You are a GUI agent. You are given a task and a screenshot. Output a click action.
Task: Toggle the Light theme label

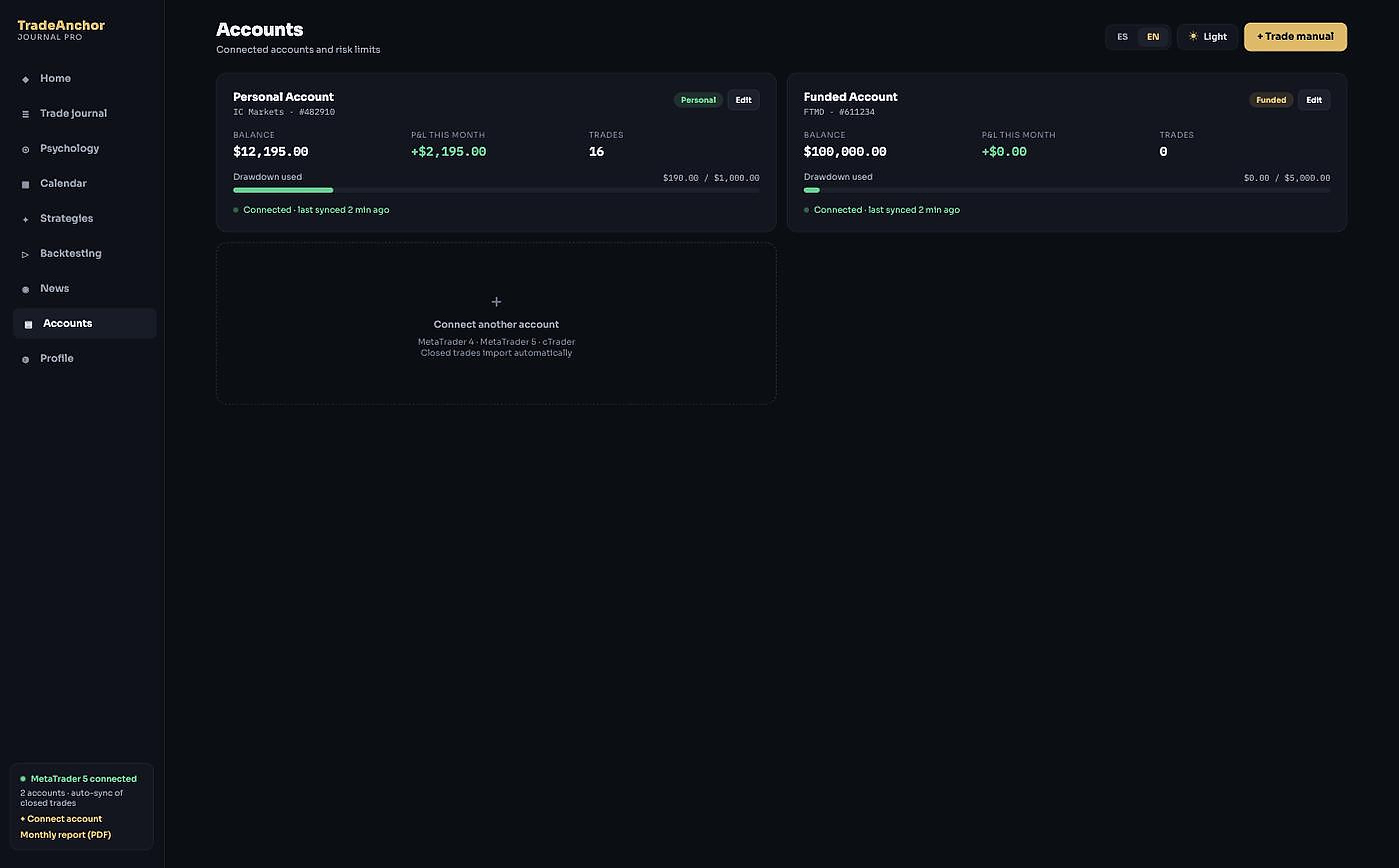[x=1214, y=36]
